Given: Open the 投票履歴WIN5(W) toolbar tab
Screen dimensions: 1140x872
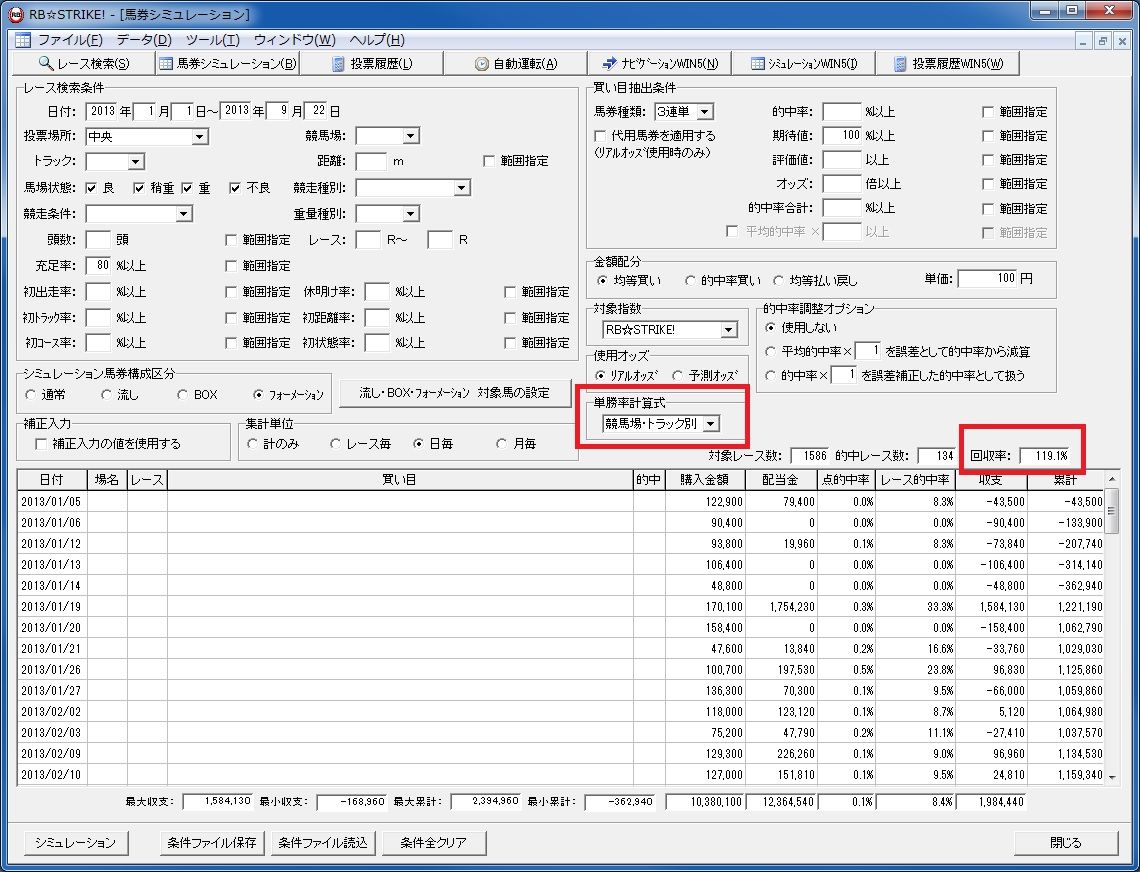Looking at the screenshot, I should coord(948,63).
